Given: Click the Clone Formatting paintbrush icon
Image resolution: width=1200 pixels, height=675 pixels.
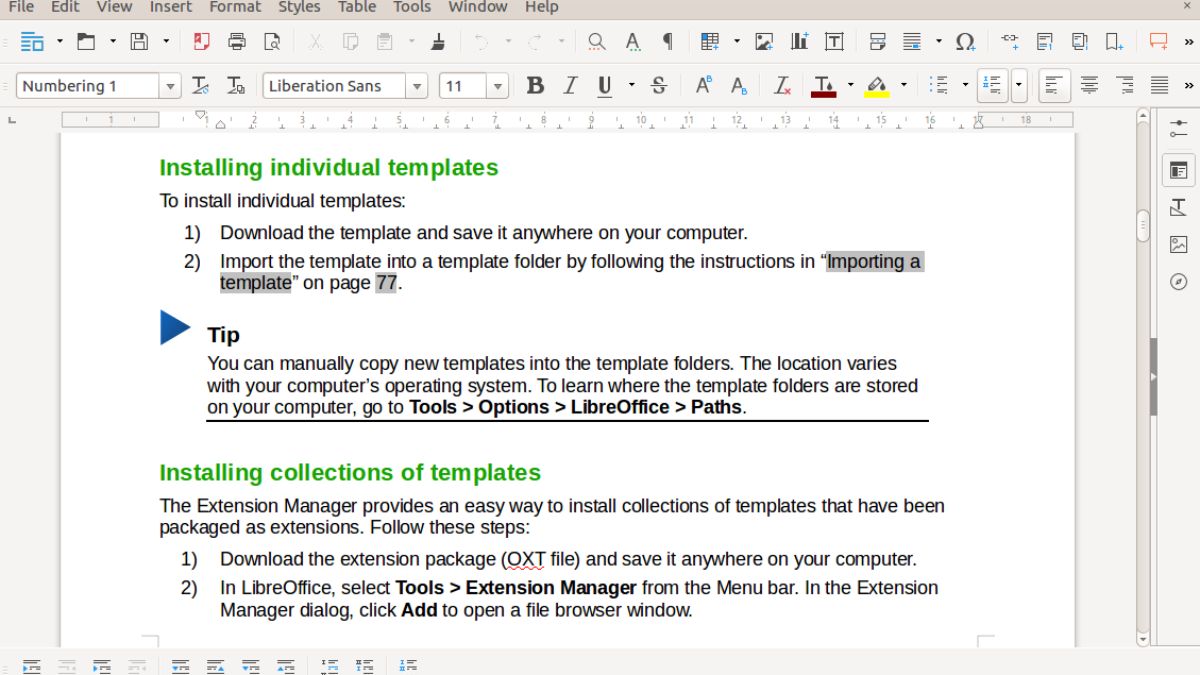Looking at the screenshot, I should [x=437, y=42].
